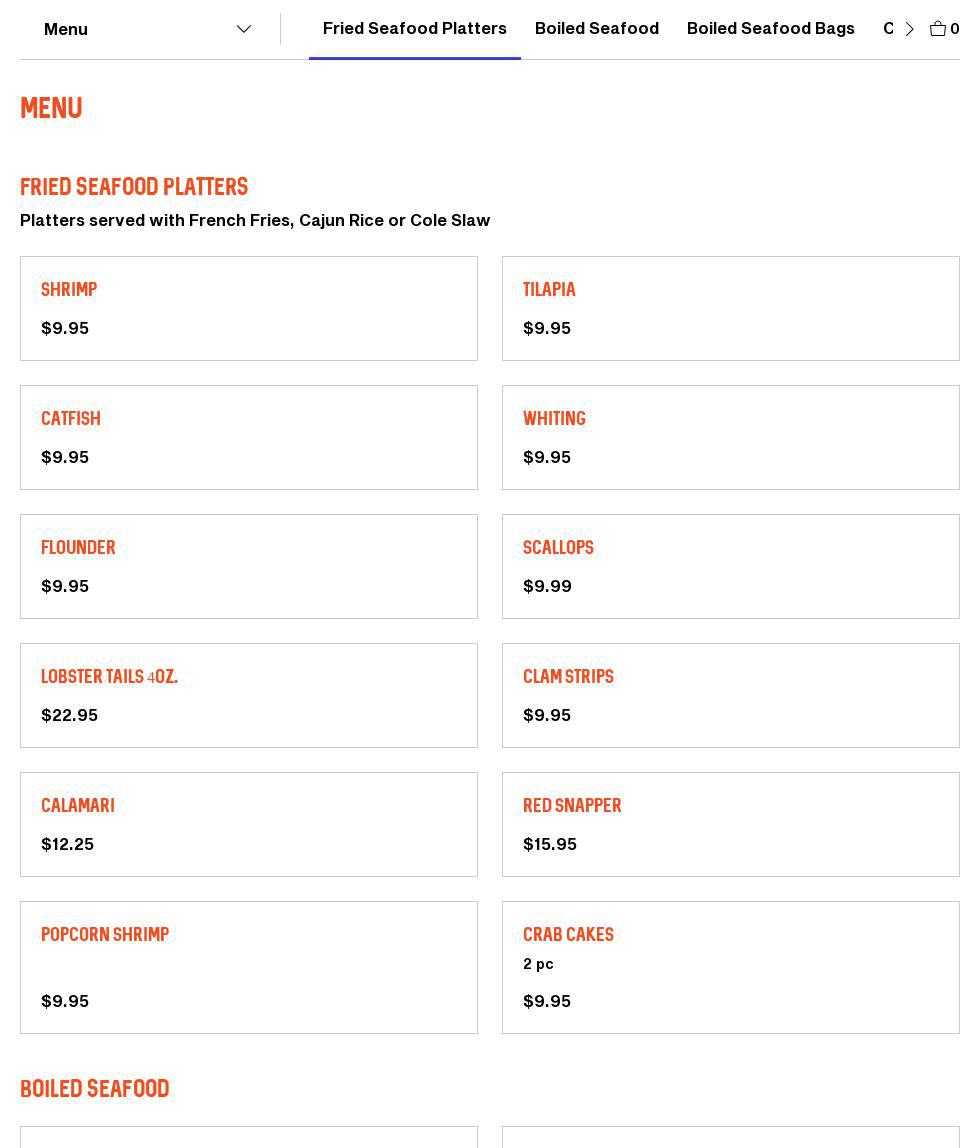Open the Tilapia platter item
The height and width of the screenshot is (1148, 965).
click(730, 308)
